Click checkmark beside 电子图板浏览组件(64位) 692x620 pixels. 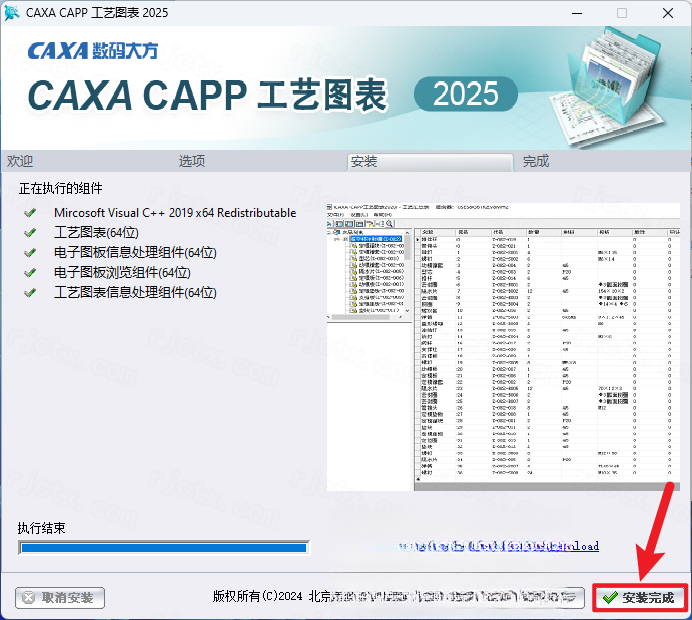[x=30, y=273]
